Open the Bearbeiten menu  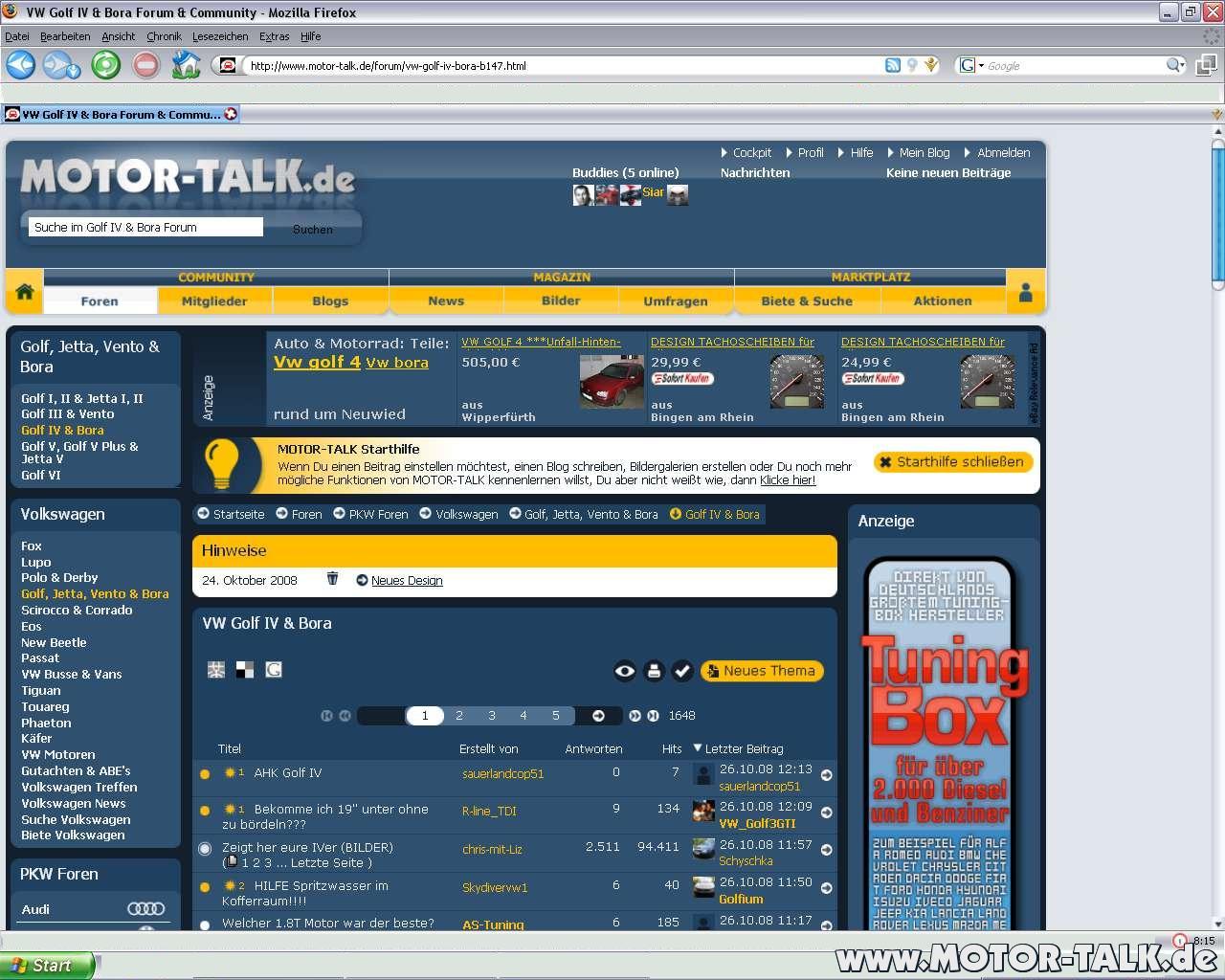pos(65,36)
